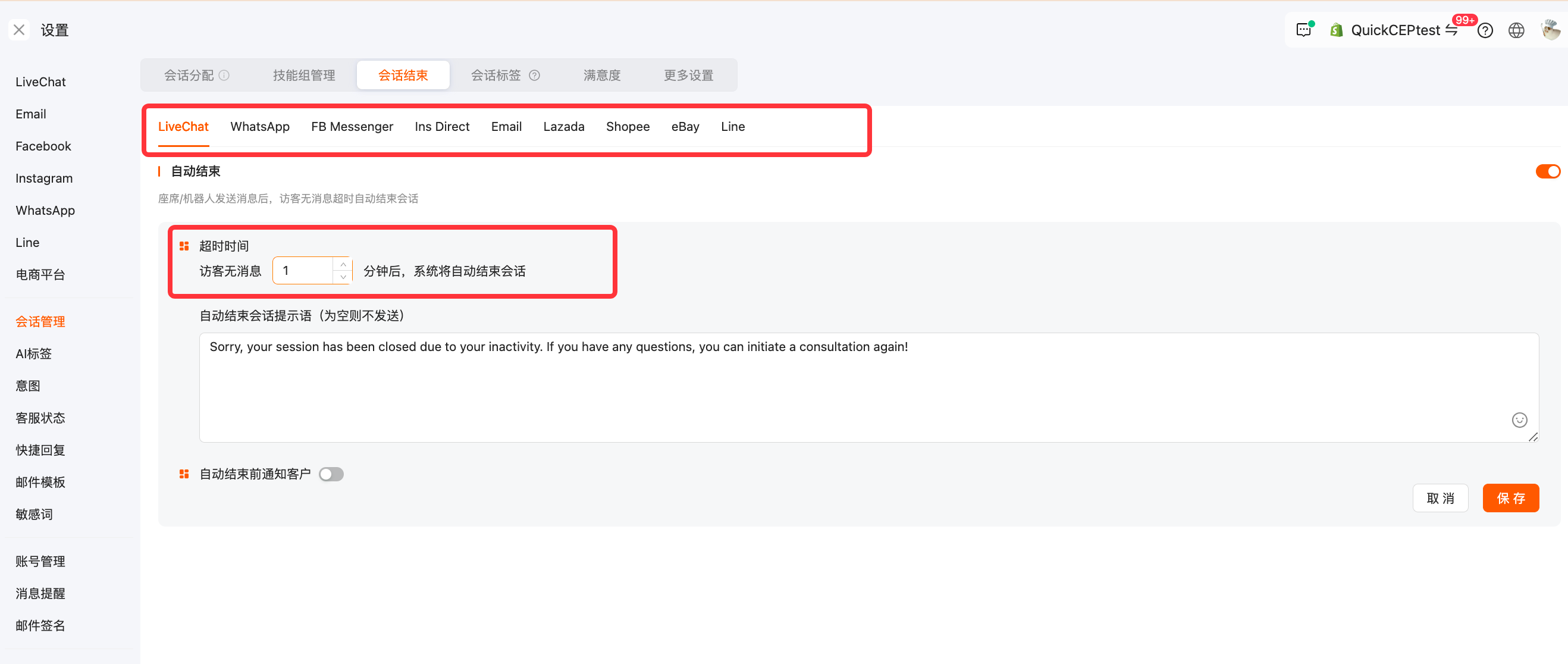Open Email in left sidebar
Image resolution: width=1568 pixels, height=664 pixels.
(x=31, y=114)
